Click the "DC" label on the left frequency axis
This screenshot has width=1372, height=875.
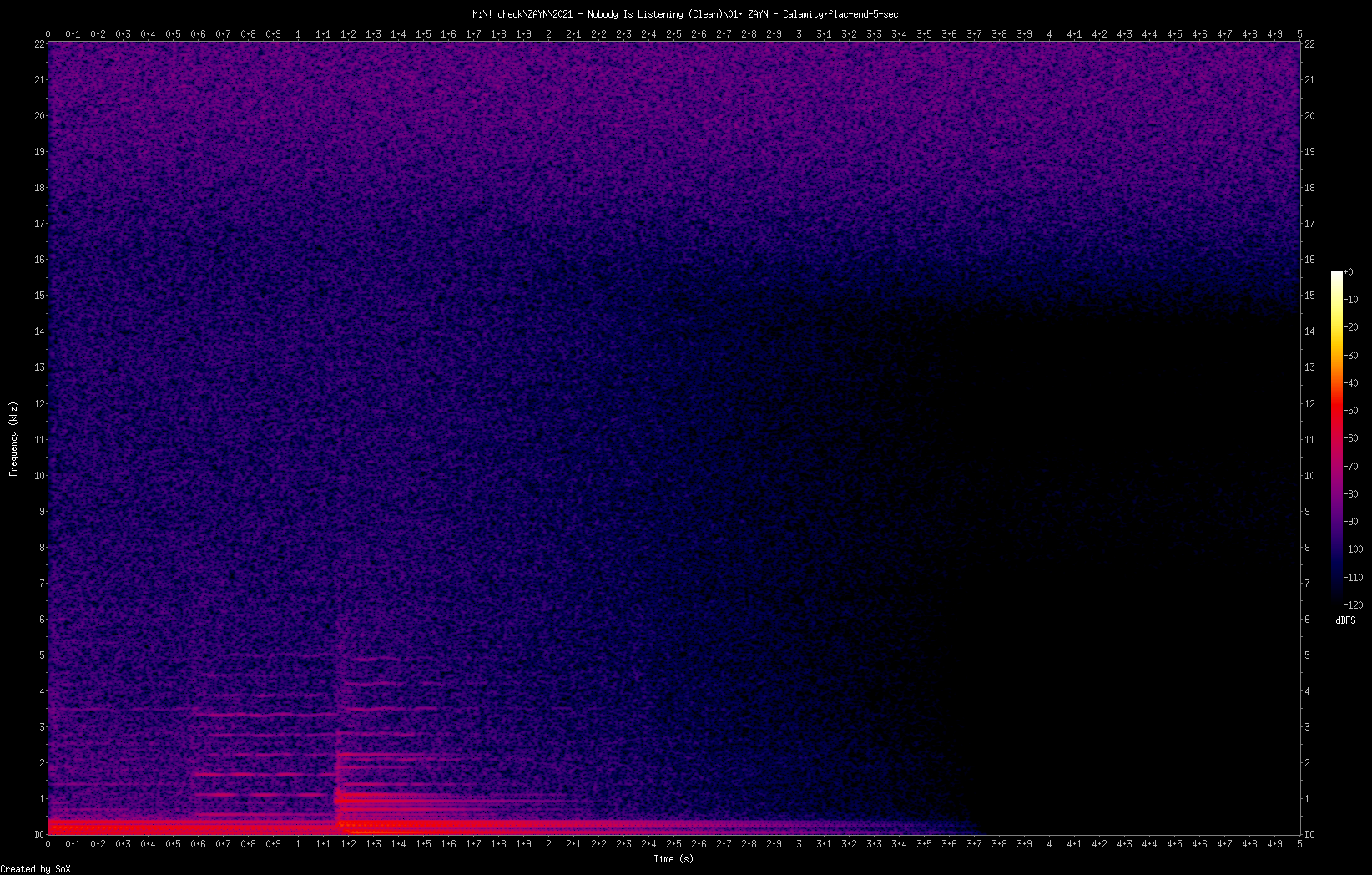tap(39, 835)
